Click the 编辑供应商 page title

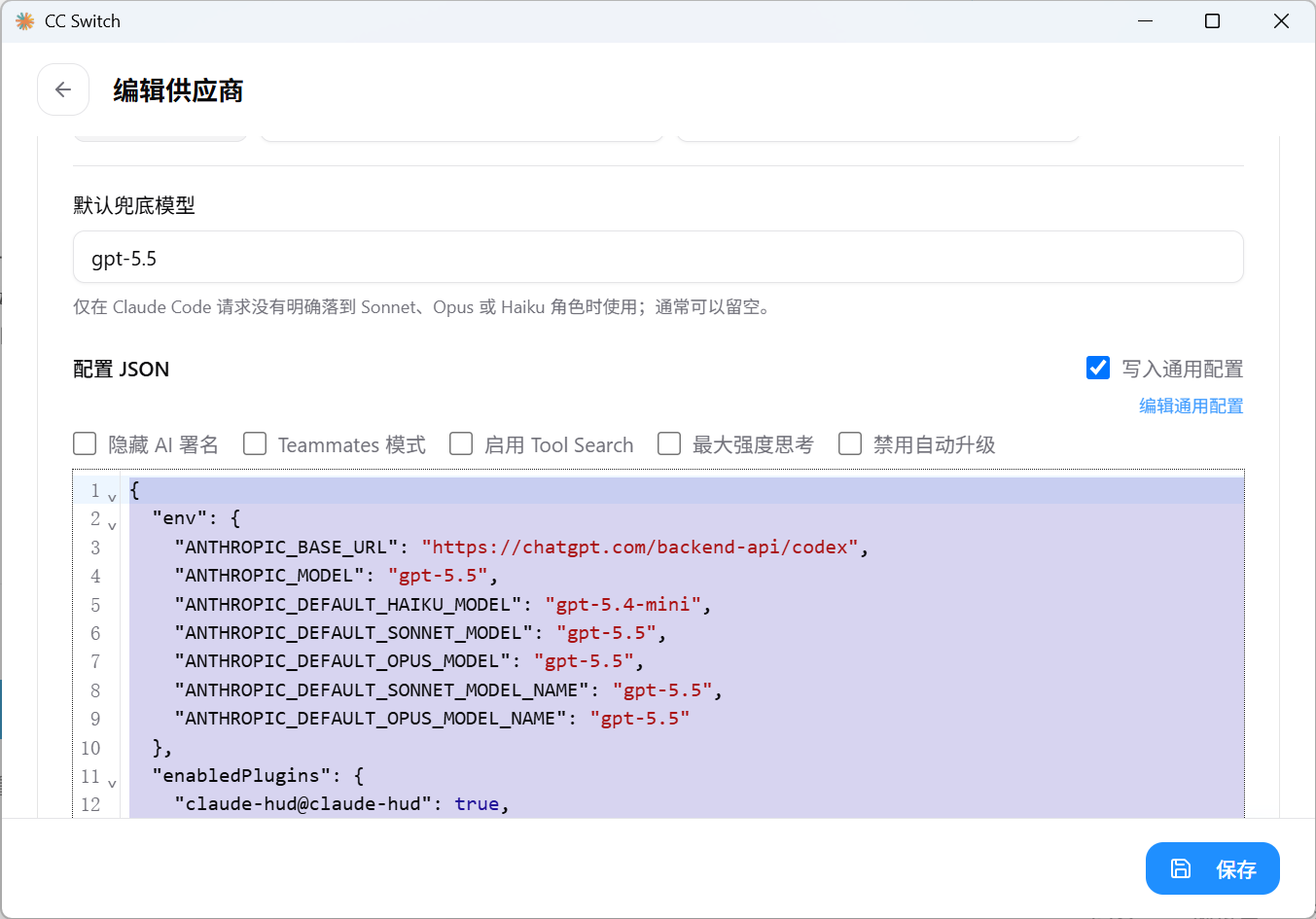(178, 90)
